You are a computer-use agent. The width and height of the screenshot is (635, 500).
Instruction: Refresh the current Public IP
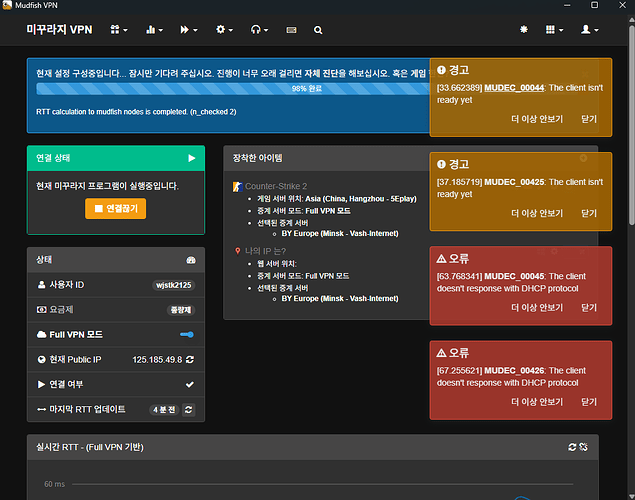tap(189, 359)
